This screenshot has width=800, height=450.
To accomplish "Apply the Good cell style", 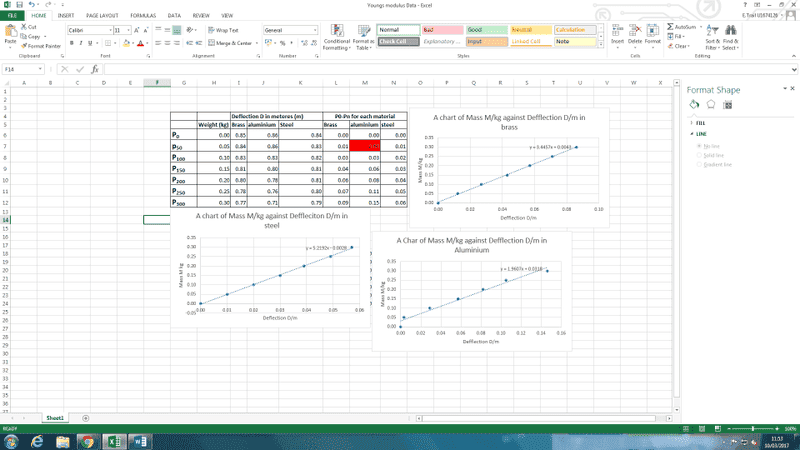I will tap(487, 30).
